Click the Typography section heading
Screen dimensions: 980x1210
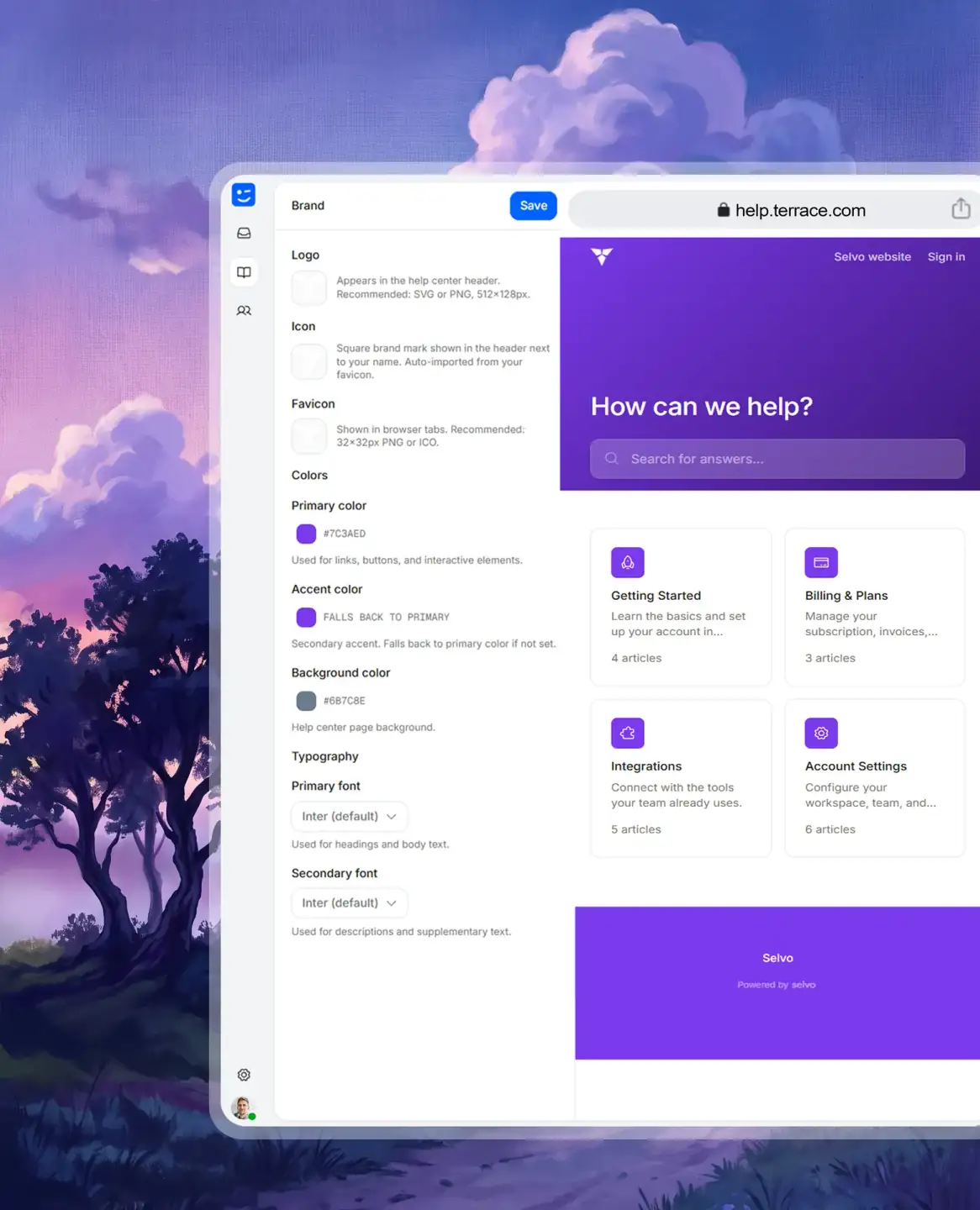[x=325, y=756]
